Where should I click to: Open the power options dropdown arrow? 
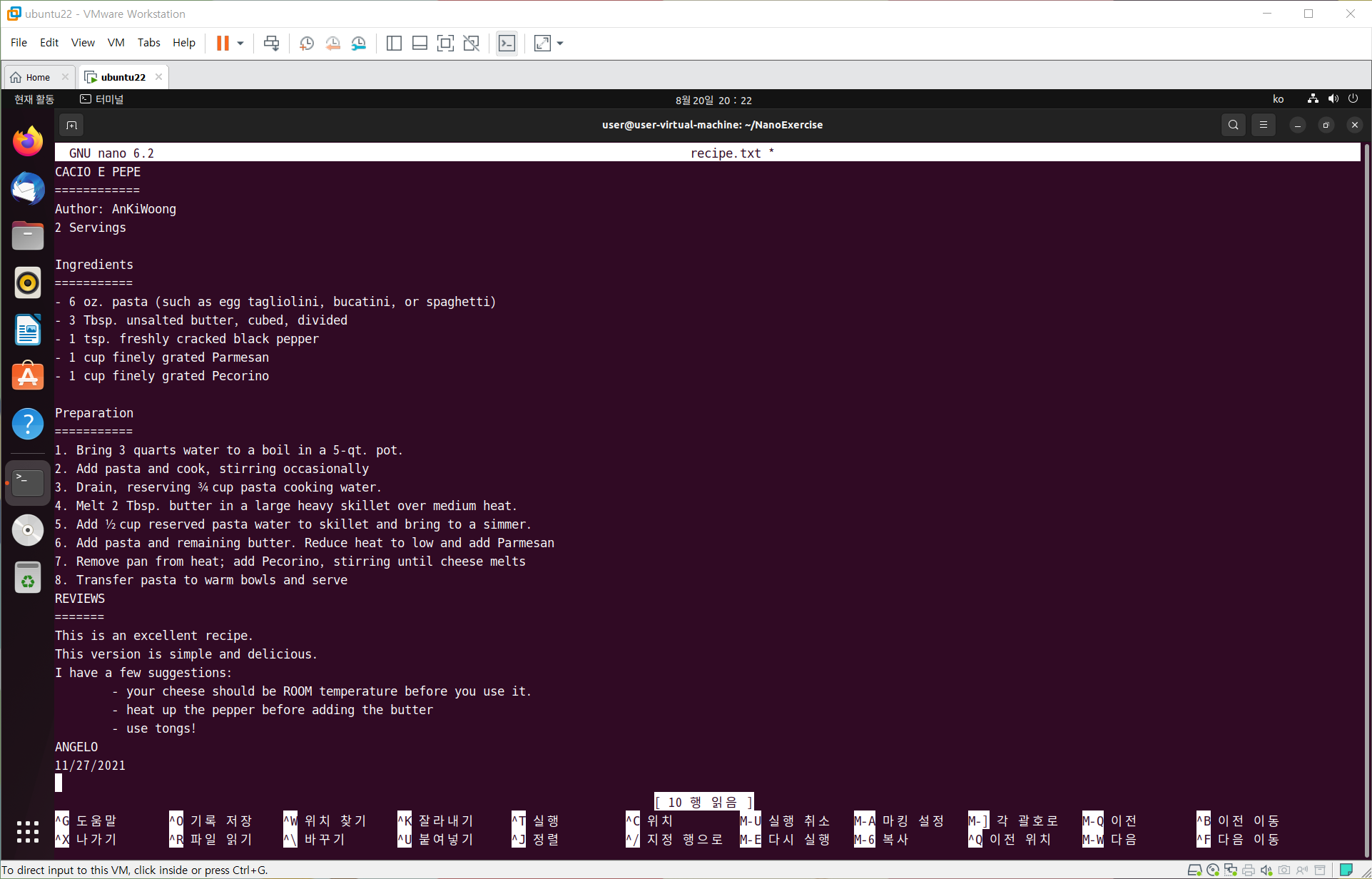coord(240,44)
